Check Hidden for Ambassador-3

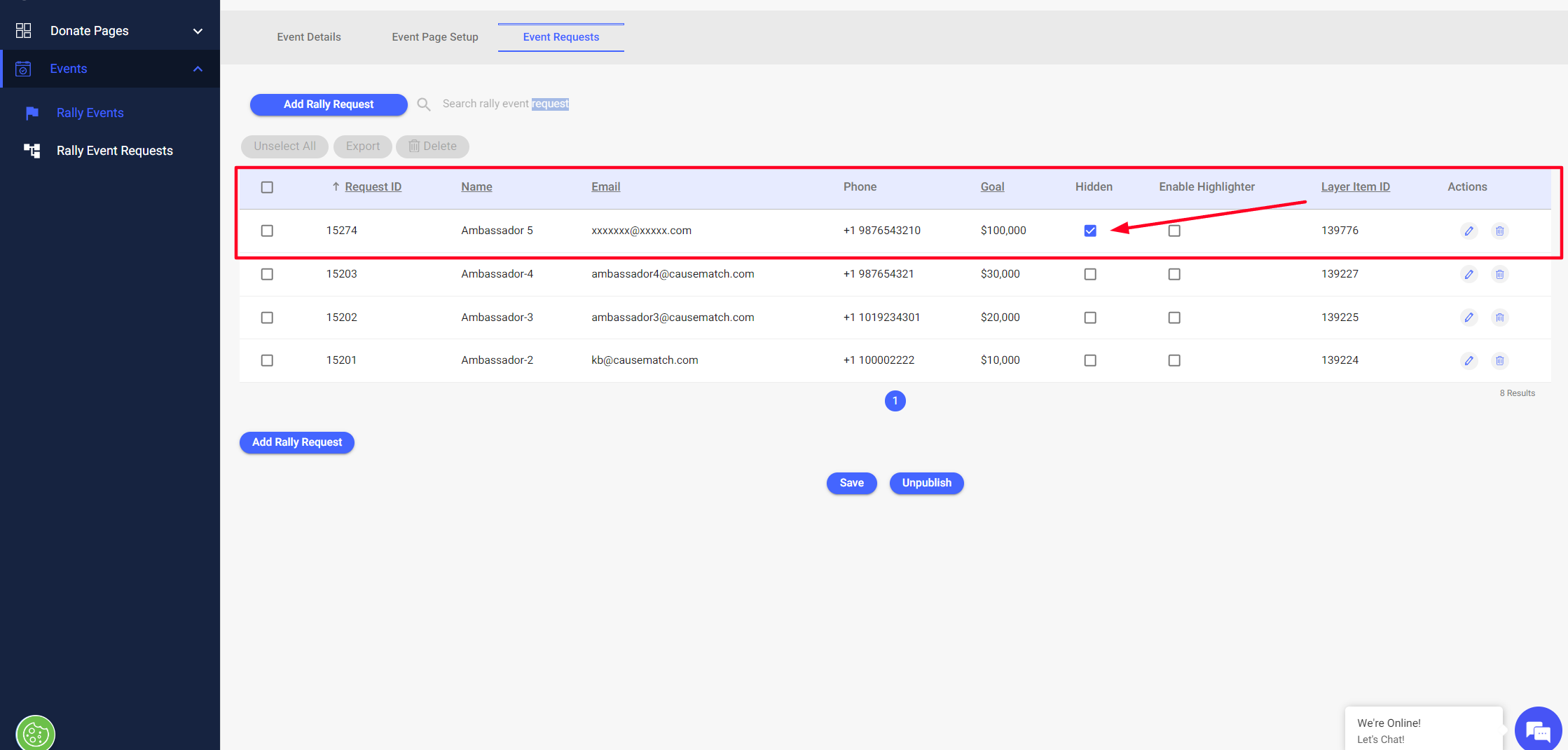(x=1090, y=318)
